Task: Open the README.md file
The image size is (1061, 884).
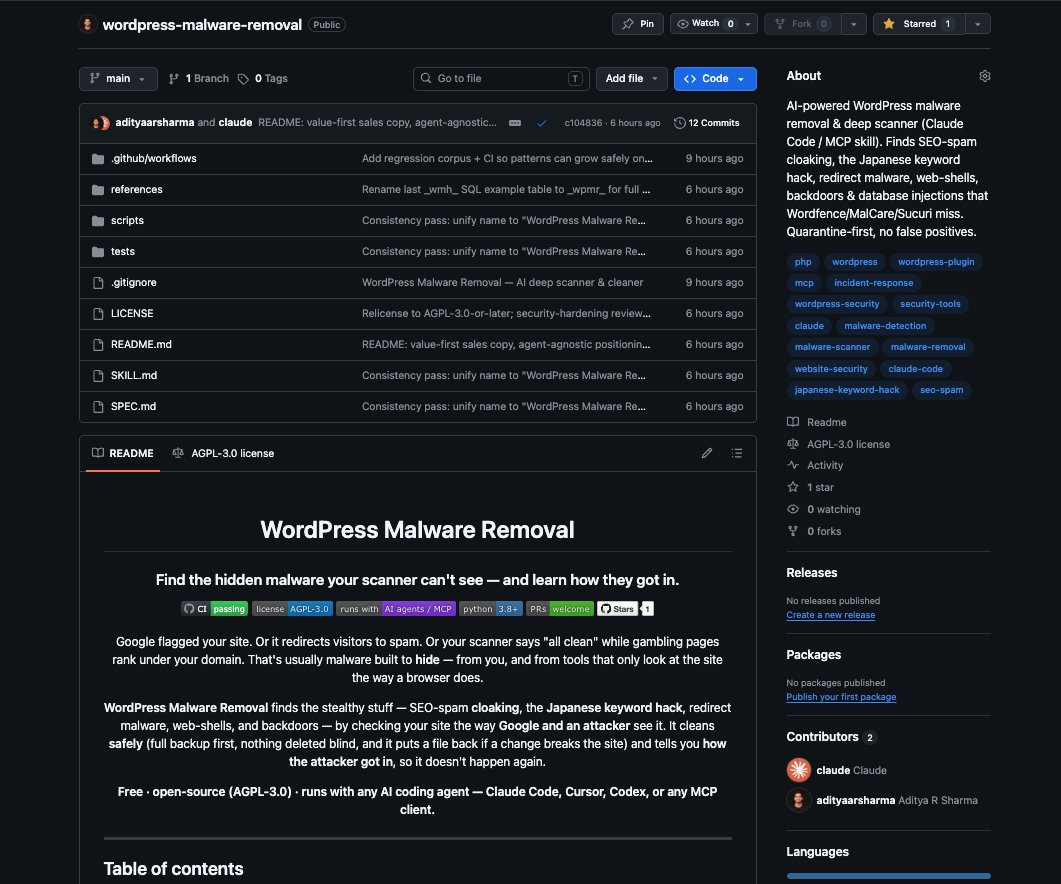Action: (141, 345)
